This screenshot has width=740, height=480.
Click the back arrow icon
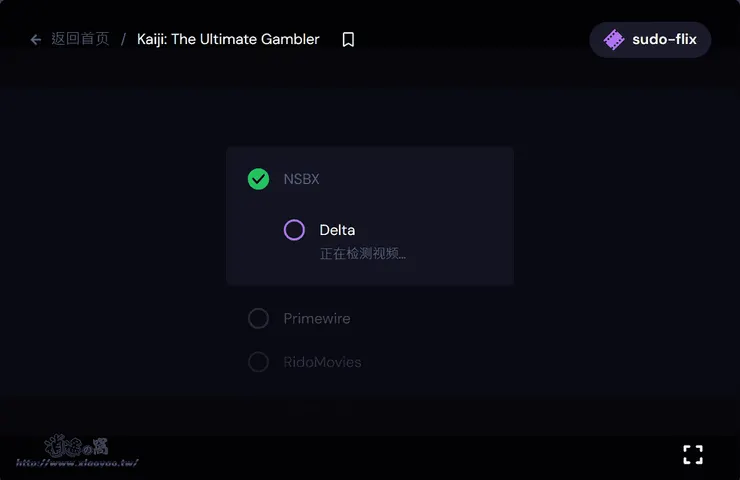coord(36,40)
